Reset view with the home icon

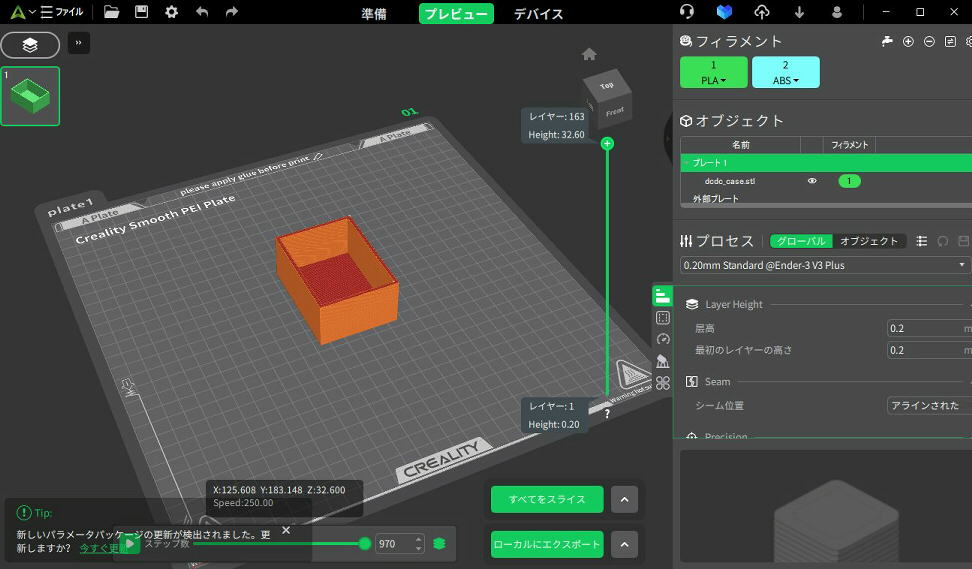coord(589,54)
